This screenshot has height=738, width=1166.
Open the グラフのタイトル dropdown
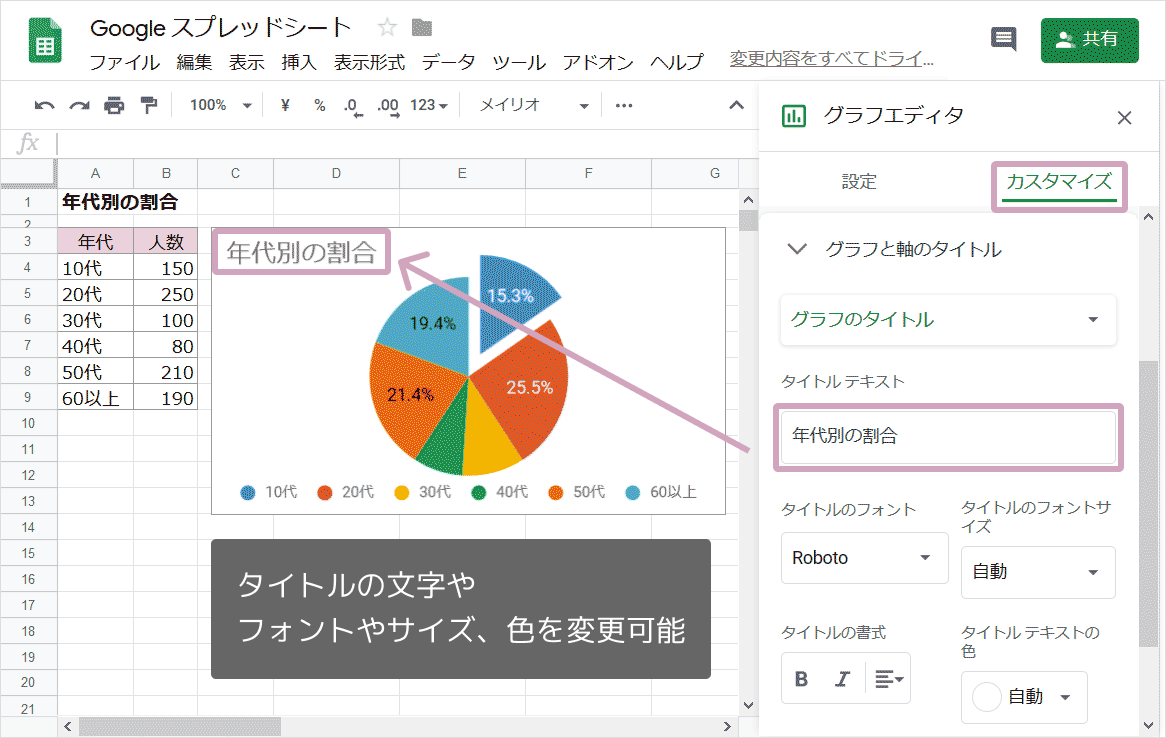tap(947, 320)
